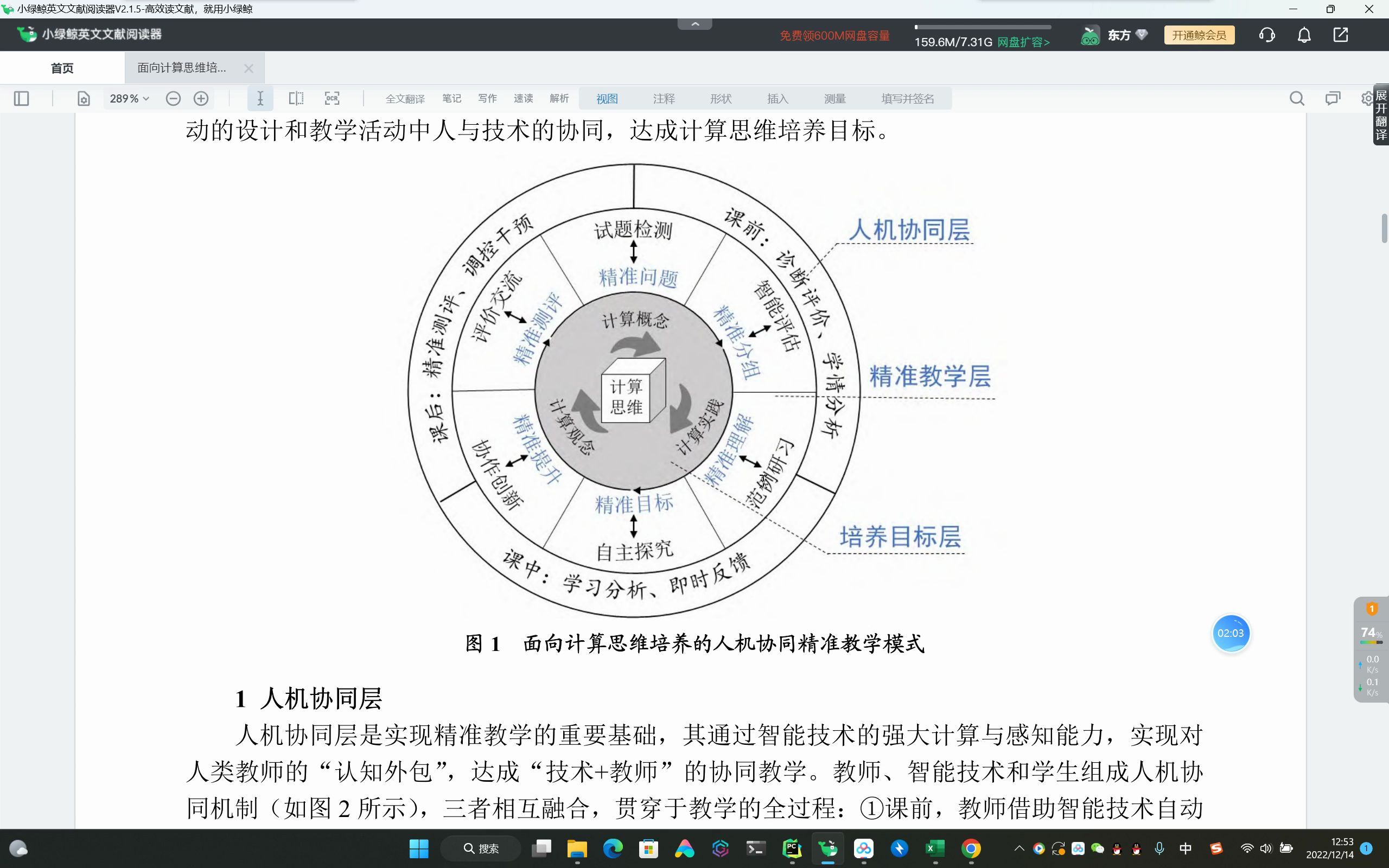Click the page settings document icon

point(84,99)
